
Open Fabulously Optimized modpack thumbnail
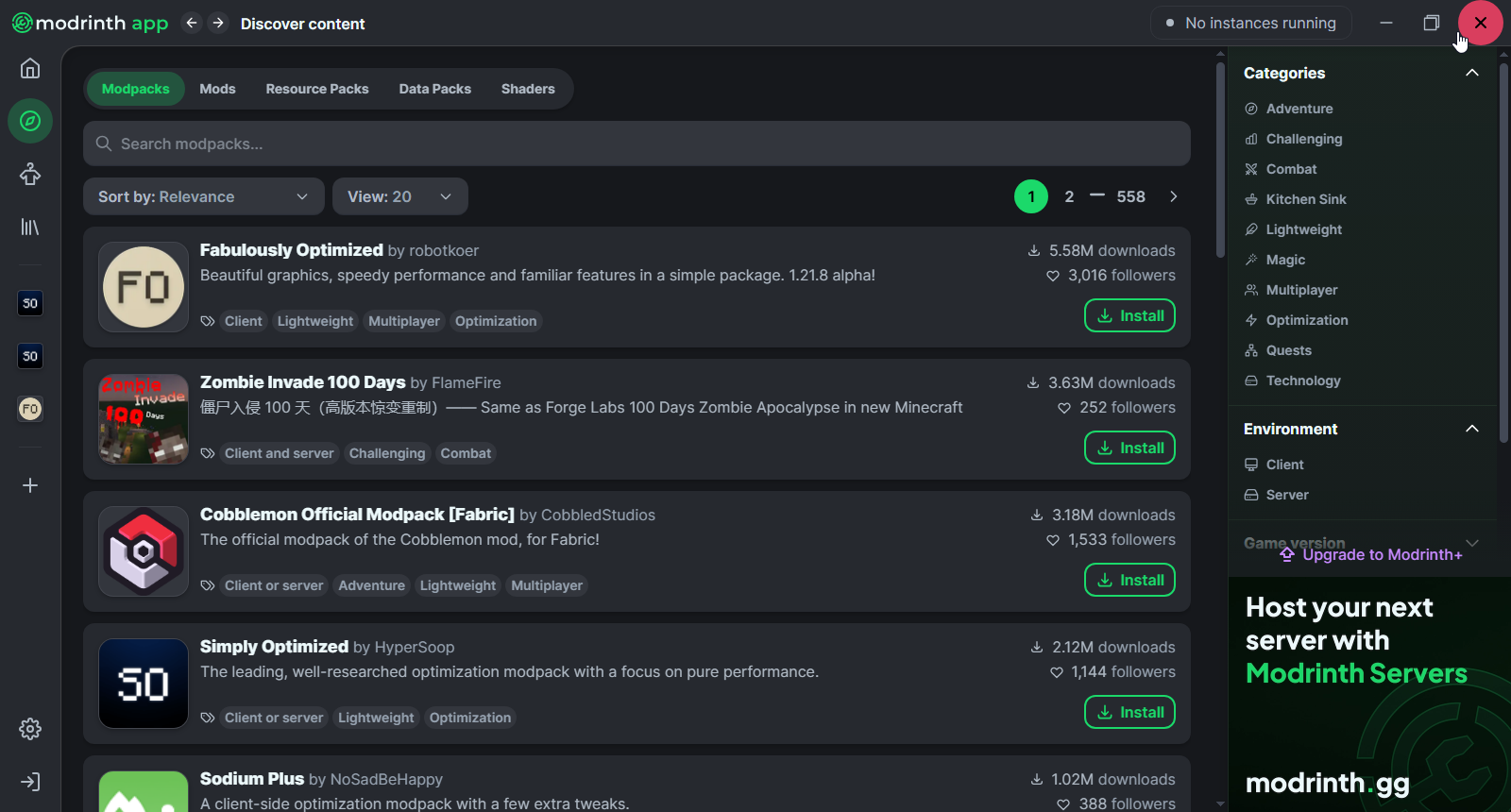pyautogui.click(x=144, y=287)
